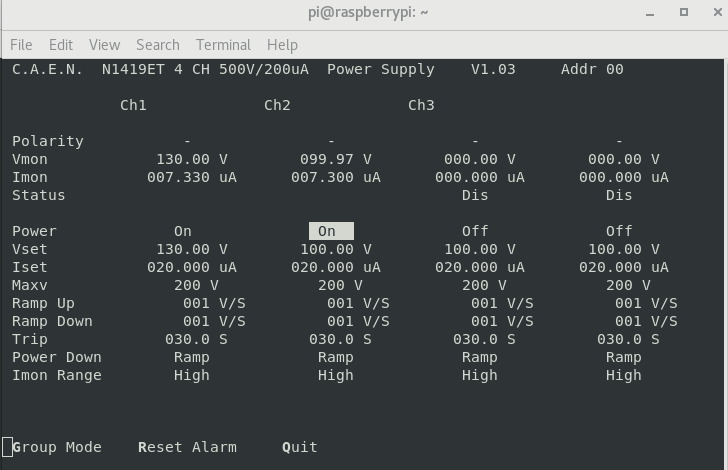The width and height of the screenshot is (728, 470).
Task: Click Ch2 Imon Range High value
Action: (336, 375)
